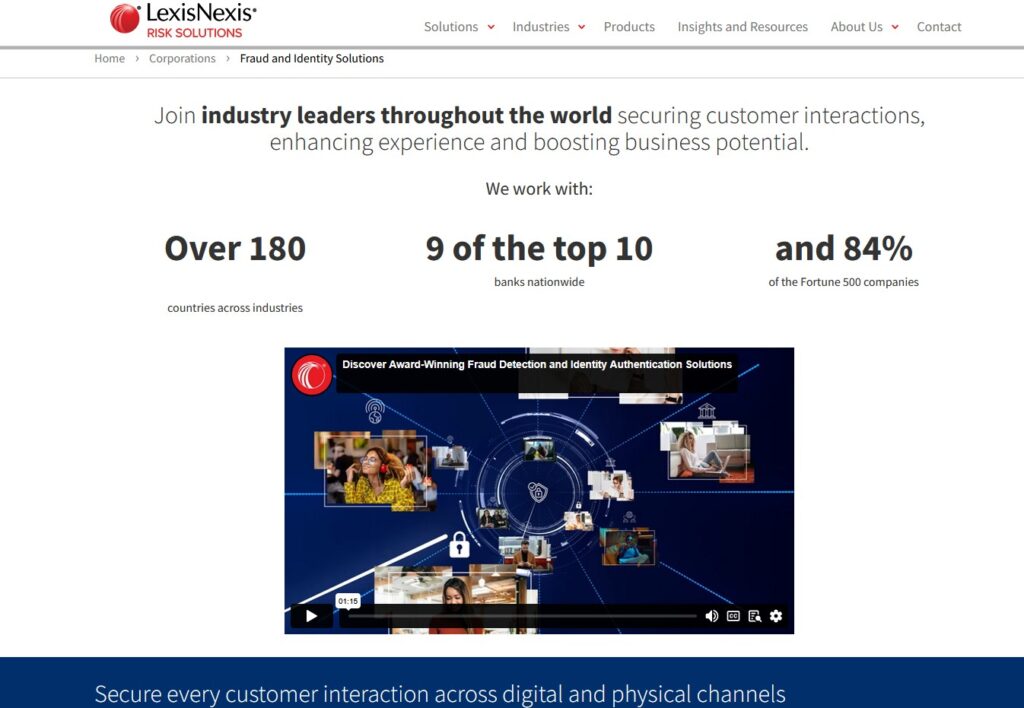Viewport: 1024px width, 708px height.
Task: Click 'countries across industries' text
Action: 235,308
